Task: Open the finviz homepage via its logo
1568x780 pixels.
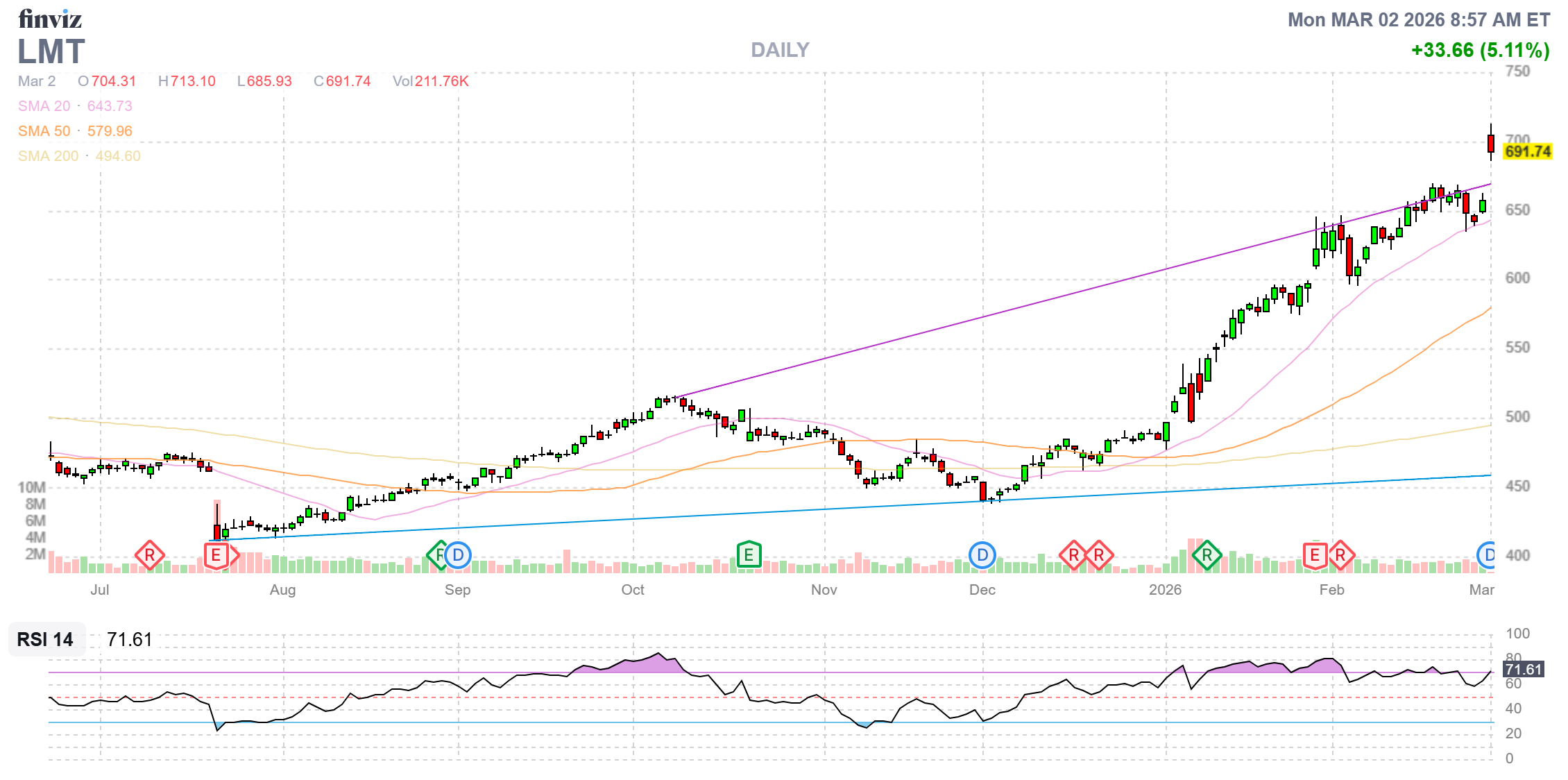Action: (50, 18)
